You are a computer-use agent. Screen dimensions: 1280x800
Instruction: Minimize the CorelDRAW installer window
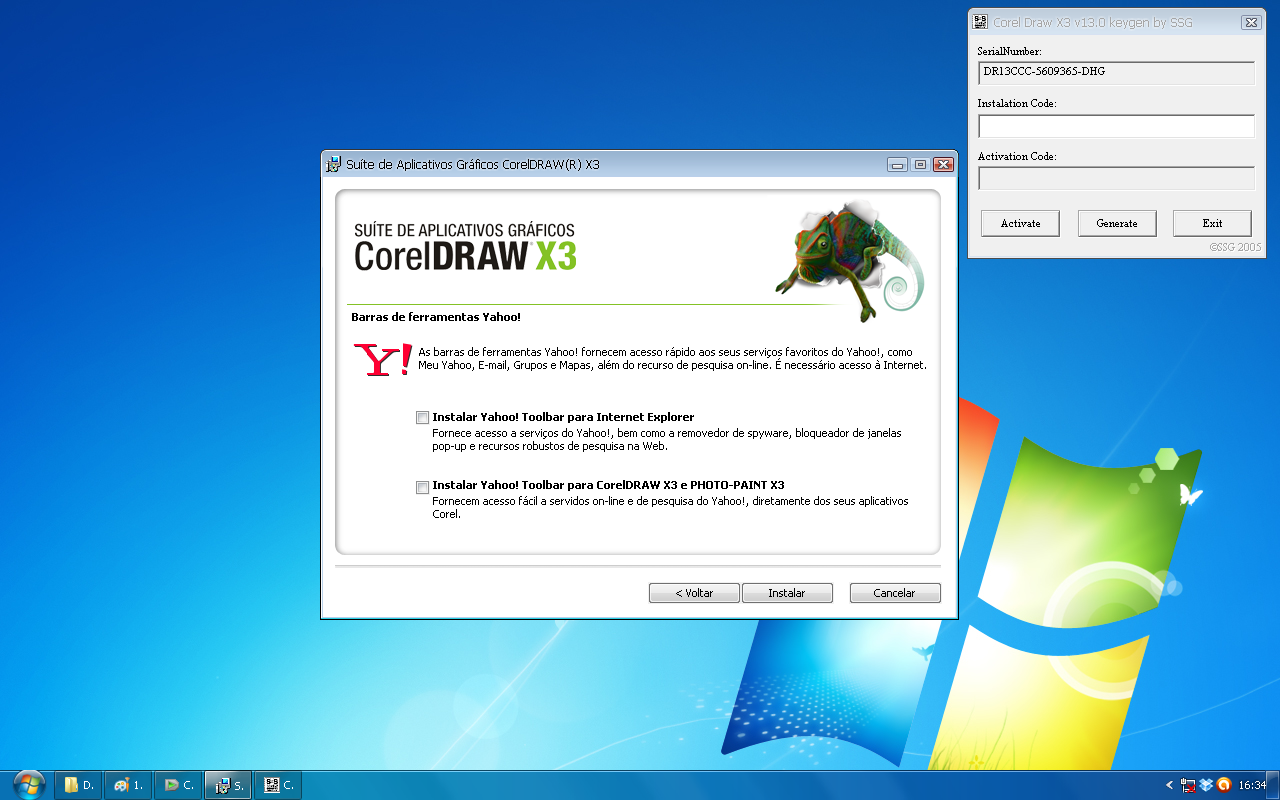897,165
